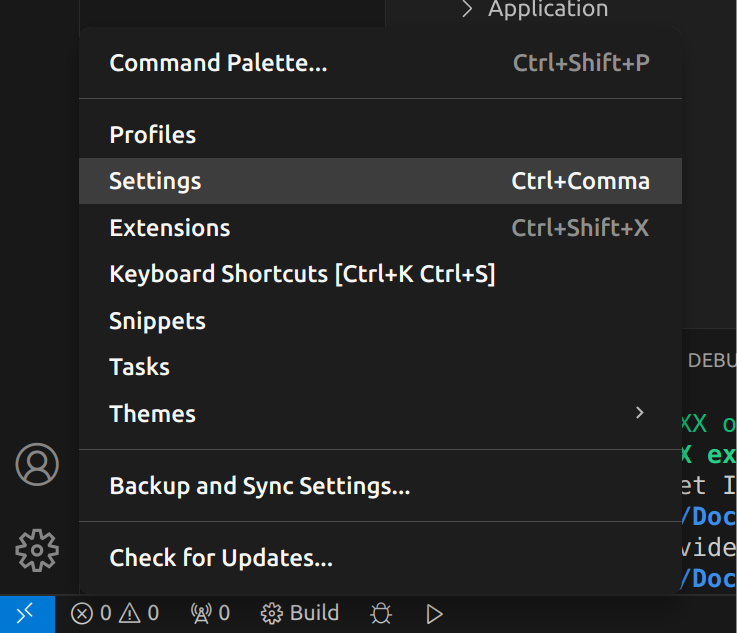The width and height of the screenshot is (737, 633).
Task: Open forwarded ports indicator showing 0
Action: pos(210,614)
